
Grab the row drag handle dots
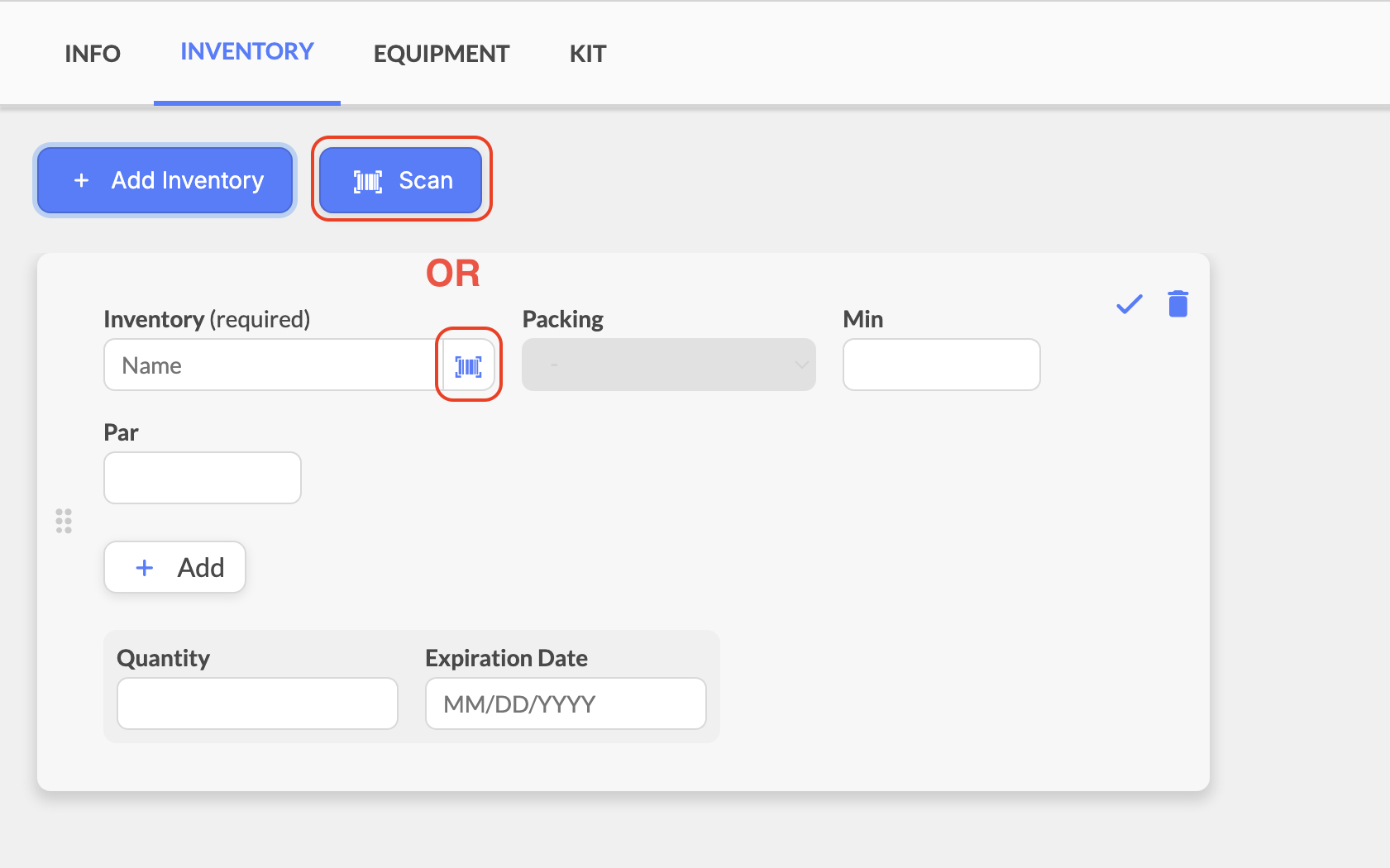click(x=64, y=521)
